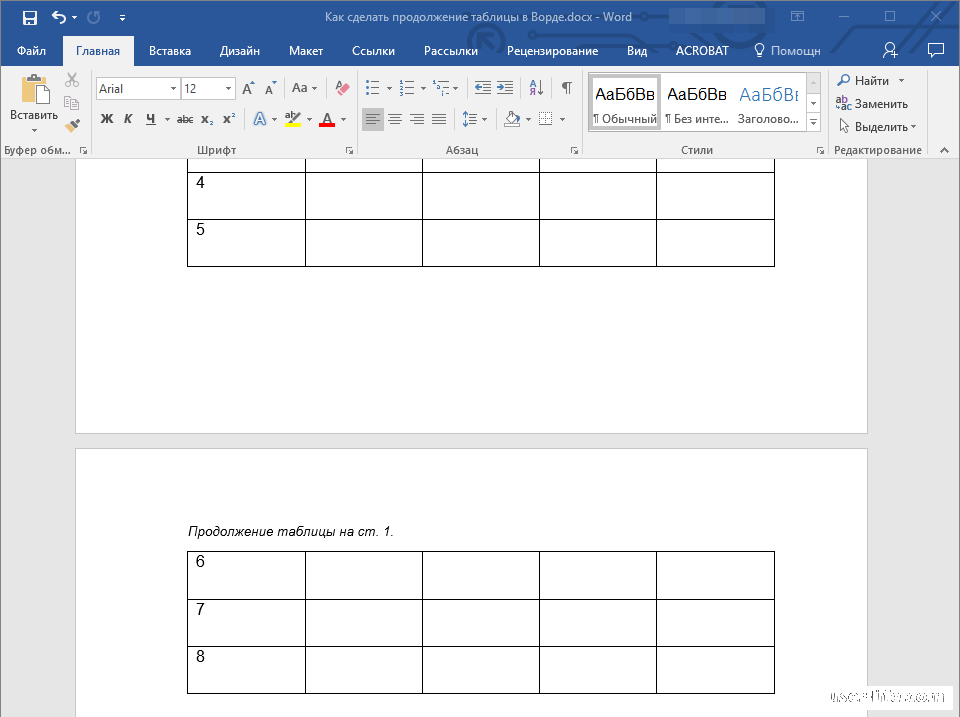Viewport: 960px width, 717px height.
Task: Copy selection with the Copy icon
Action: point(72,103)
